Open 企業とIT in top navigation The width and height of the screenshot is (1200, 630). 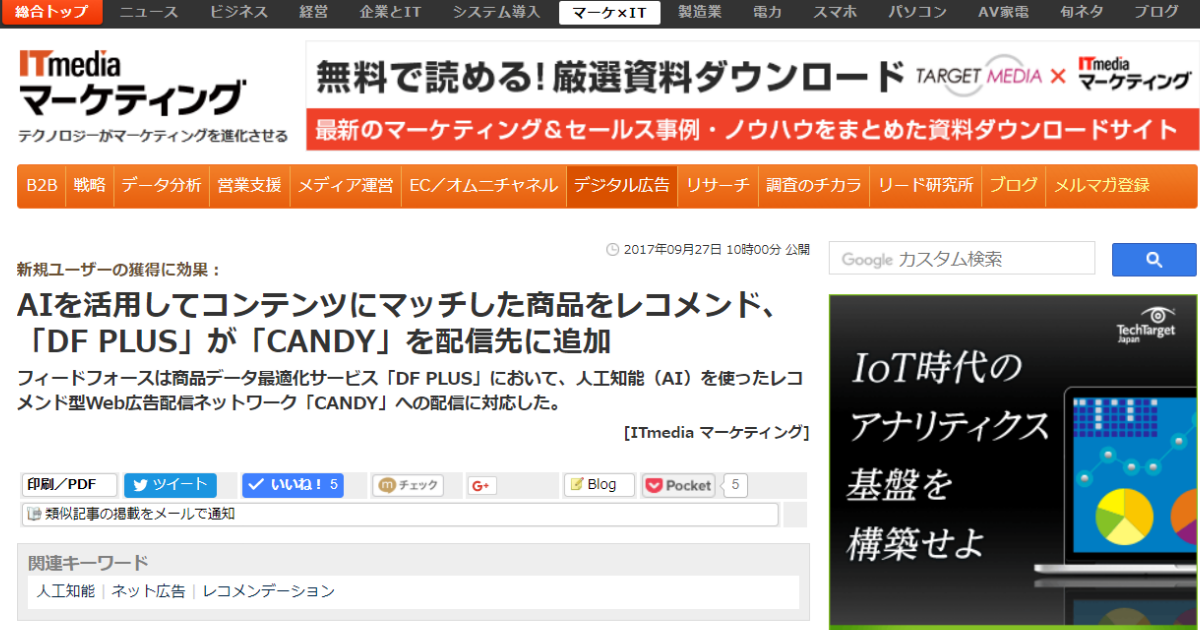pyautogui.click(x=389, y=12)
